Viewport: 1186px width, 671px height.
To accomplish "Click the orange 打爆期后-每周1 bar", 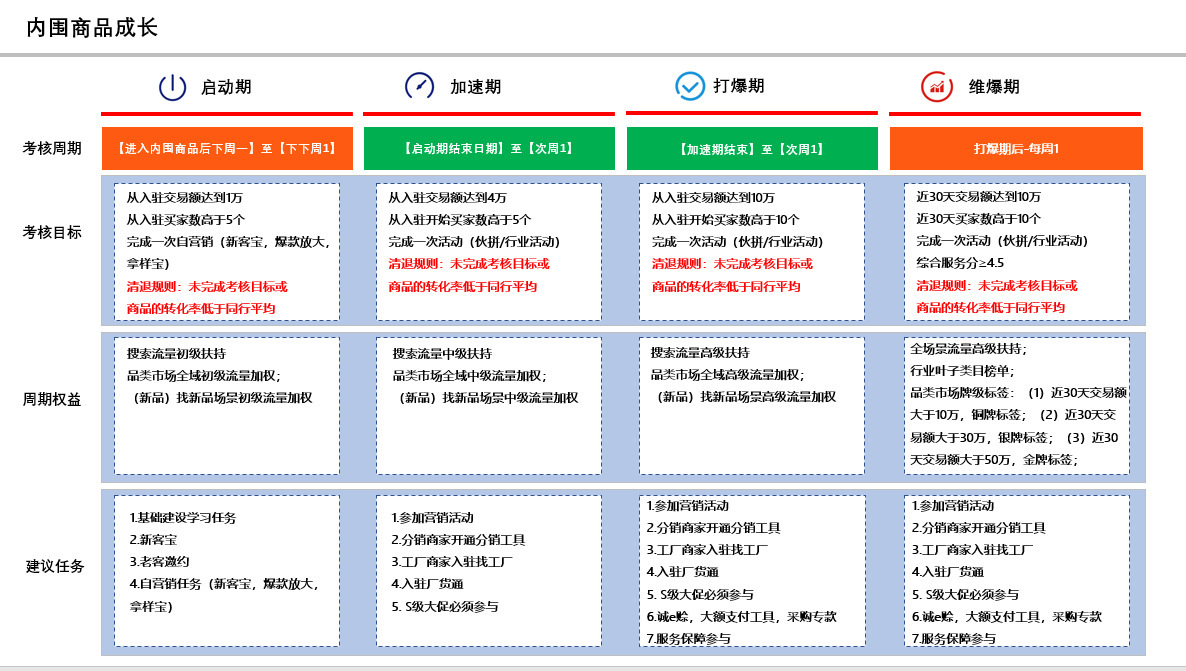I will pyautogui.click(x=1016, y=148).
